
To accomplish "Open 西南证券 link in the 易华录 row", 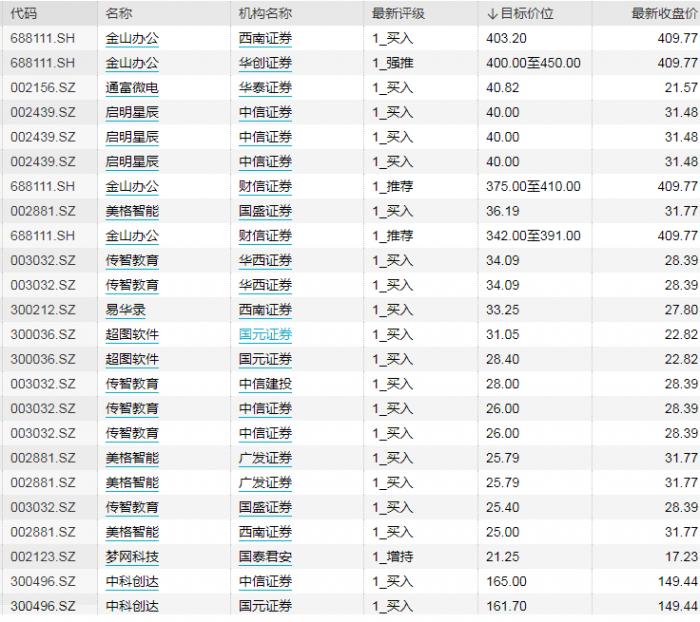I will 265,310.
